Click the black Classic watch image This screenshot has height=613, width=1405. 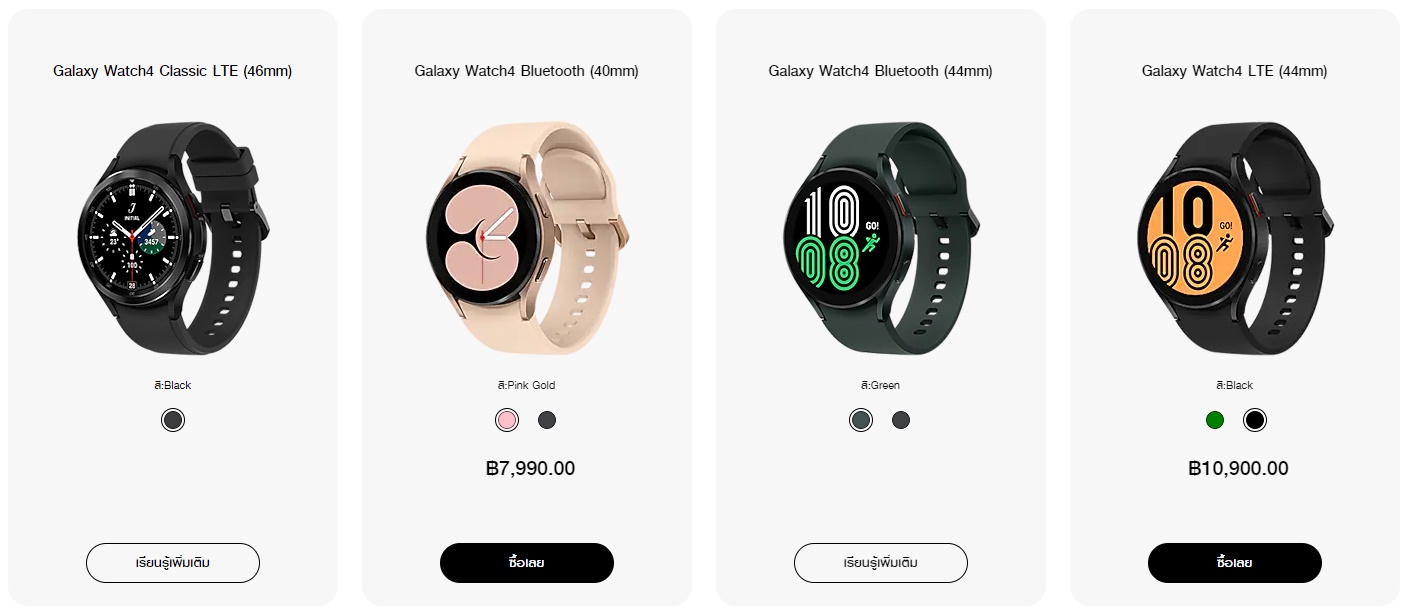click(x=173, y=239)
